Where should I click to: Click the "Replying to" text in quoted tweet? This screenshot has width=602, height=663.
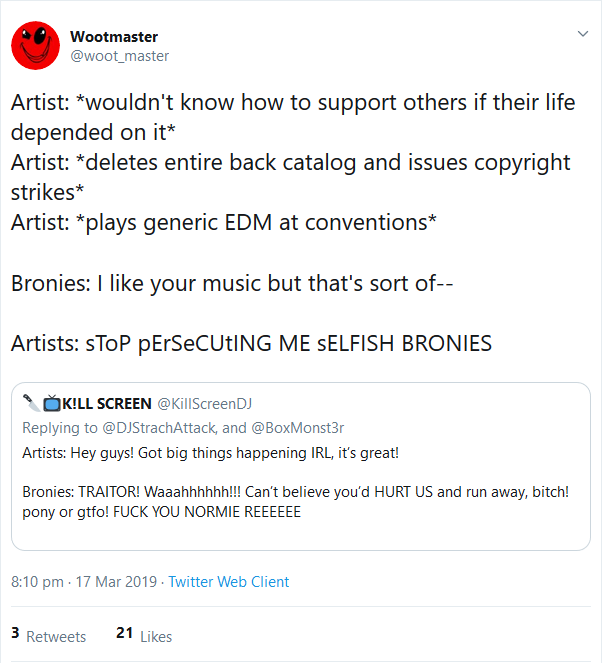click(57, 428)
